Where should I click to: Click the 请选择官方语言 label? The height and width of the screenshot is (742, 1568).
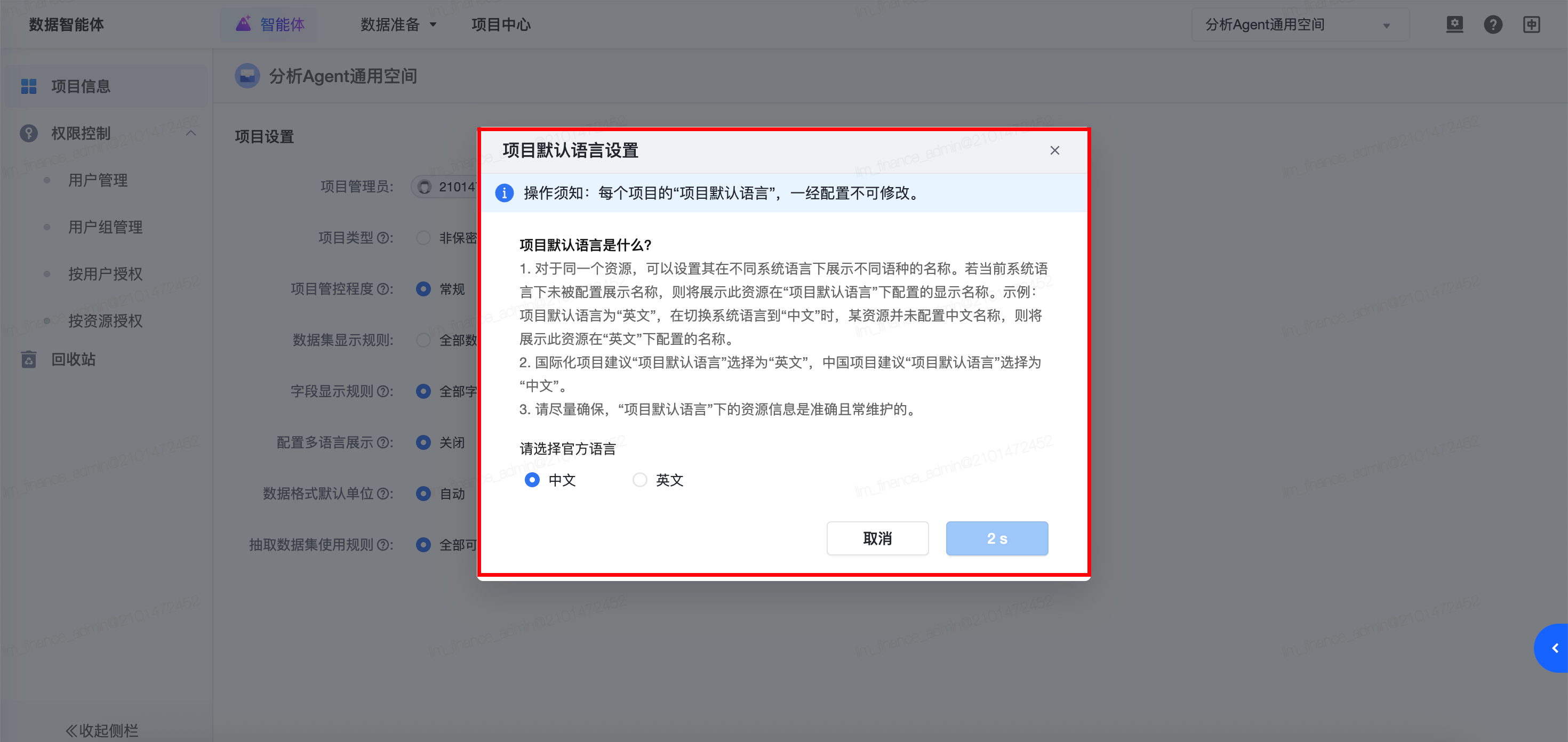567,449
